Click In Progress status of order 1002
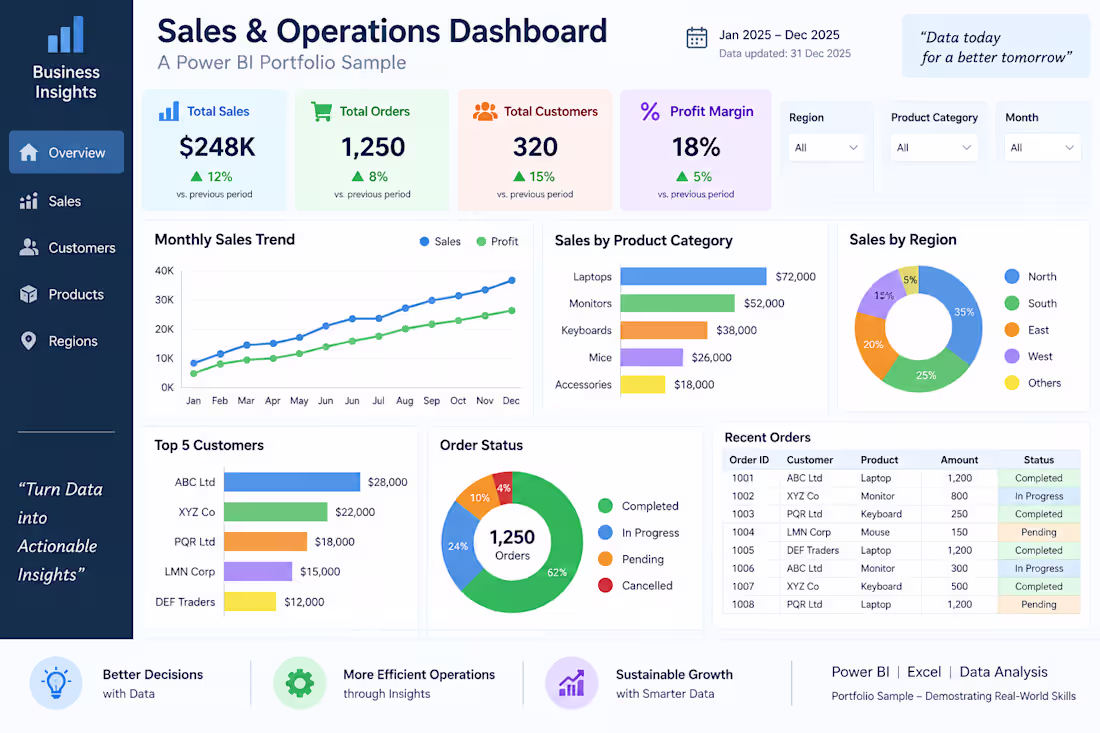Image resolution: width=1100 pixels, height=733 pixels. click(x=1038, y=496)
